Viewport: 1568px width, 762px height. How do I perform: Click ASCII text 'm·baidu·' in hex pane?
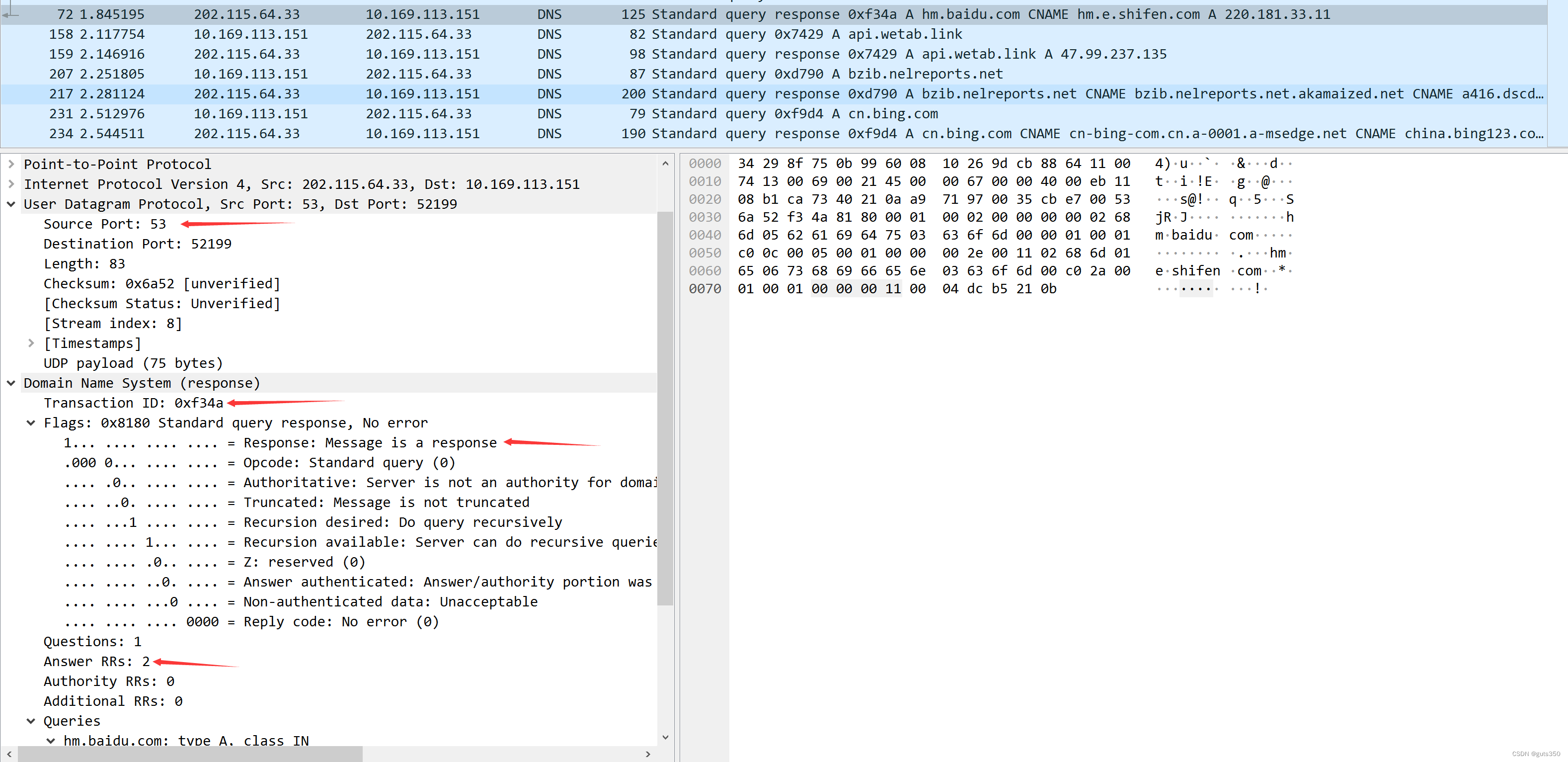point(1187,235)
